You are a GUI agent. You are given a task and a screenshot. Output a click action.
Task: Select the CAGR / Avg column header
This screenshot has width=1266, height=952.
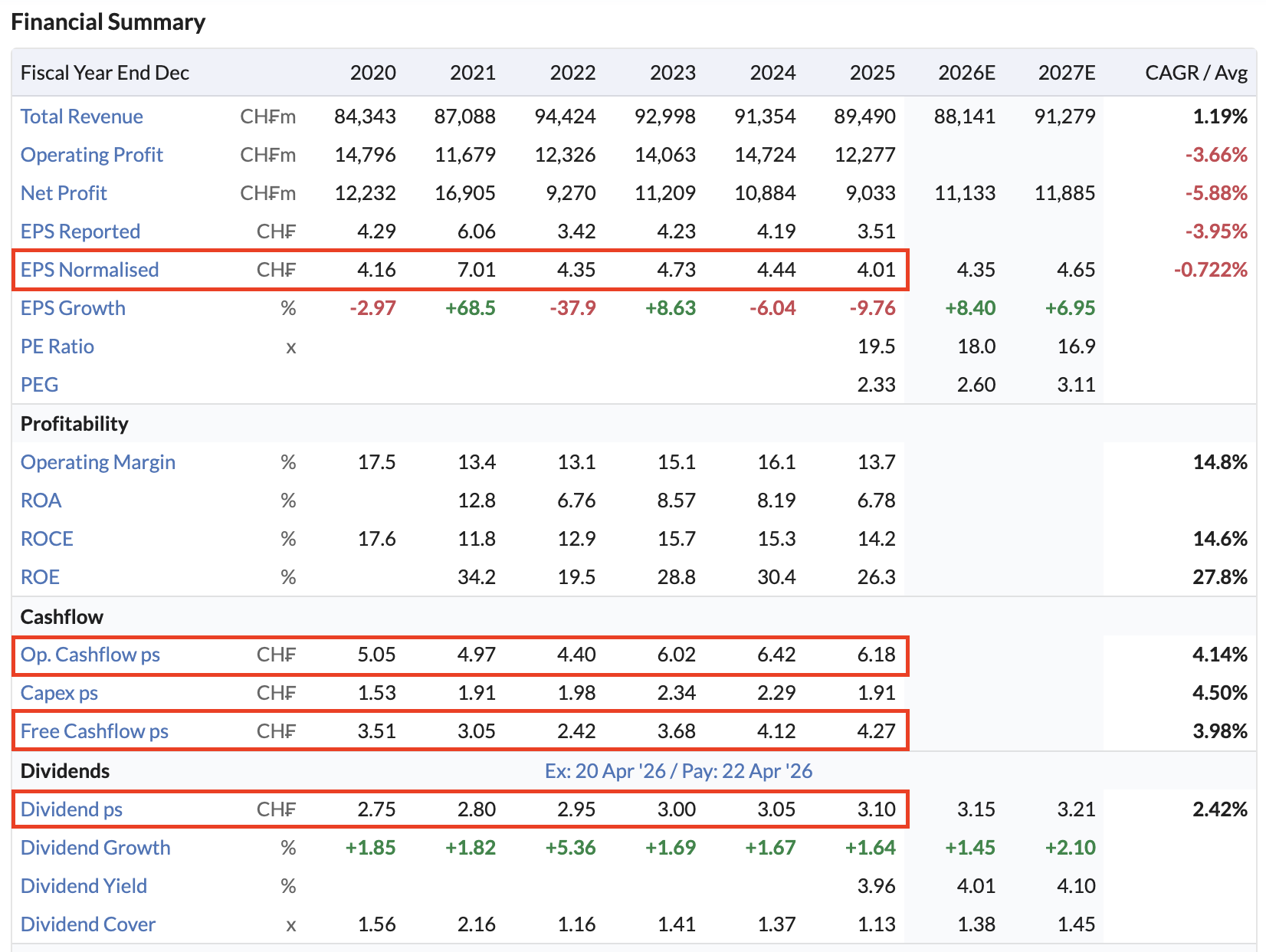[x=1196, y=73]
